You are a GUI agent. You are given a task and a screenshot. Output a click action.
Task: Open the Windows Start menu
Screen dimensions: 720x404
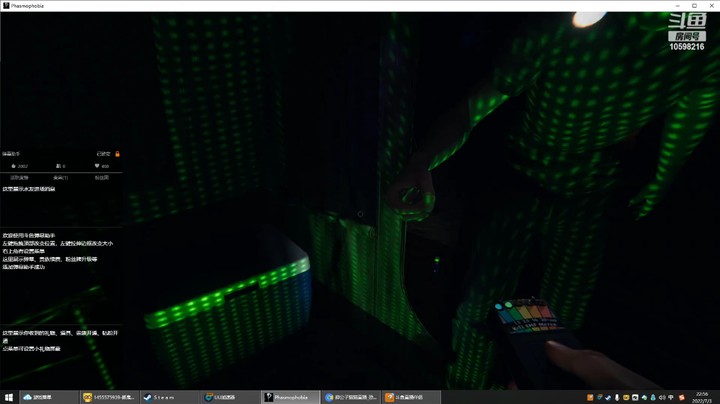tap(8, 397)
